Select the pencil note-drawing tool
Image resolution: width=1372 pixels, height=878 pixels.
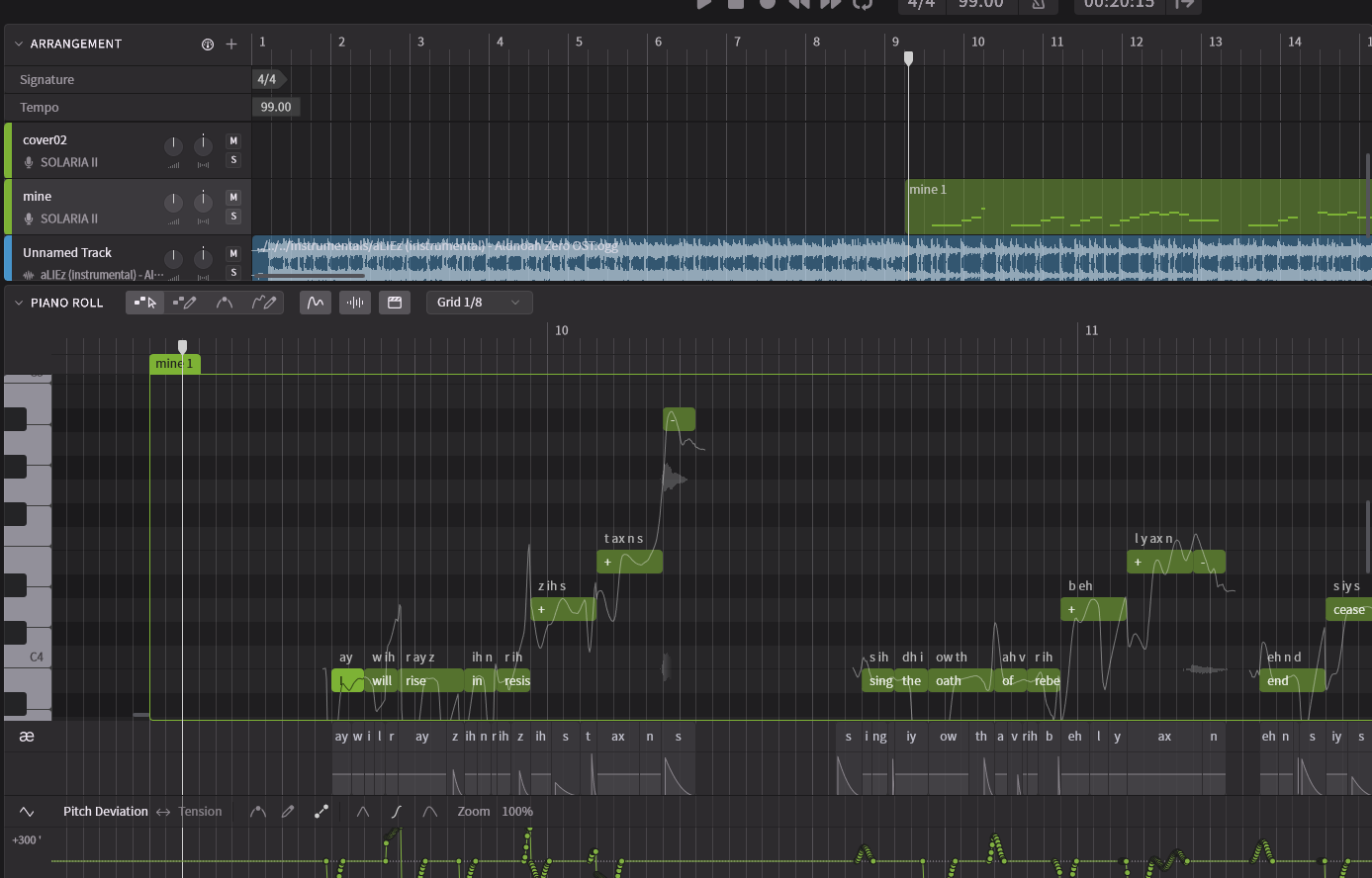[185, 303]
